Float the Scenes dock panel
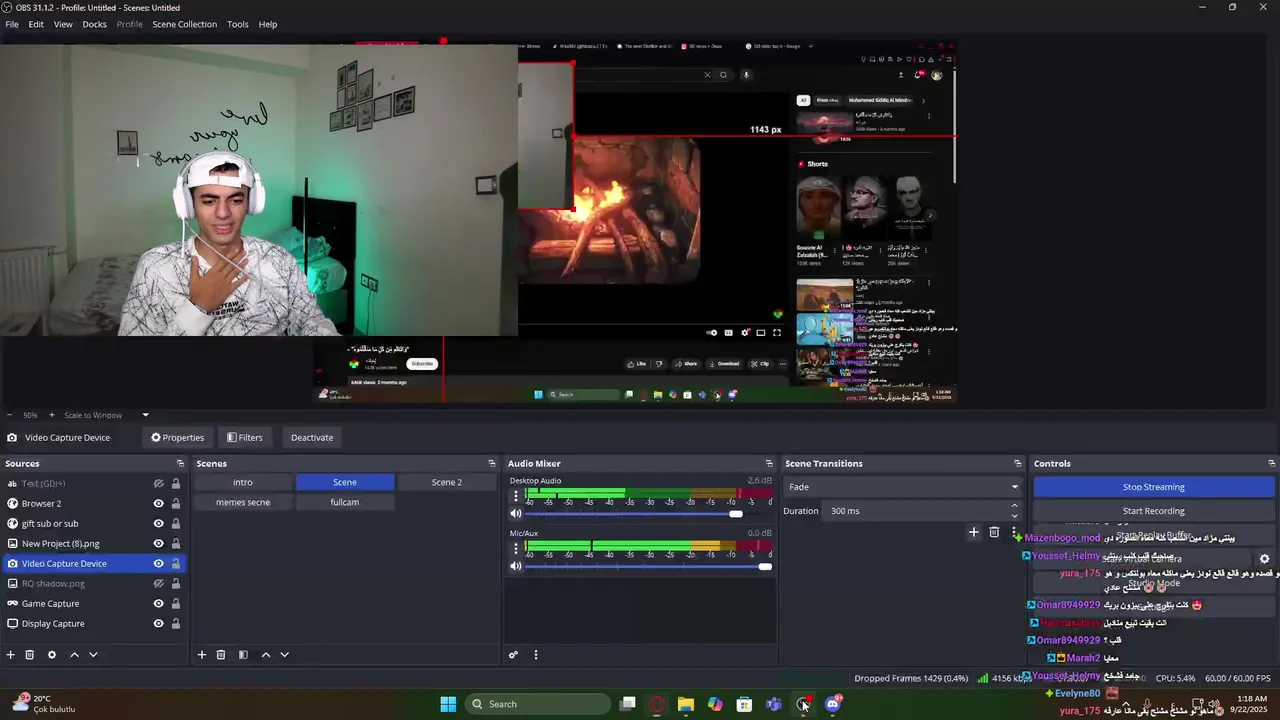The height and width of the screenshot is (720, 1280). pyautogui.click(x=492, y=463)
